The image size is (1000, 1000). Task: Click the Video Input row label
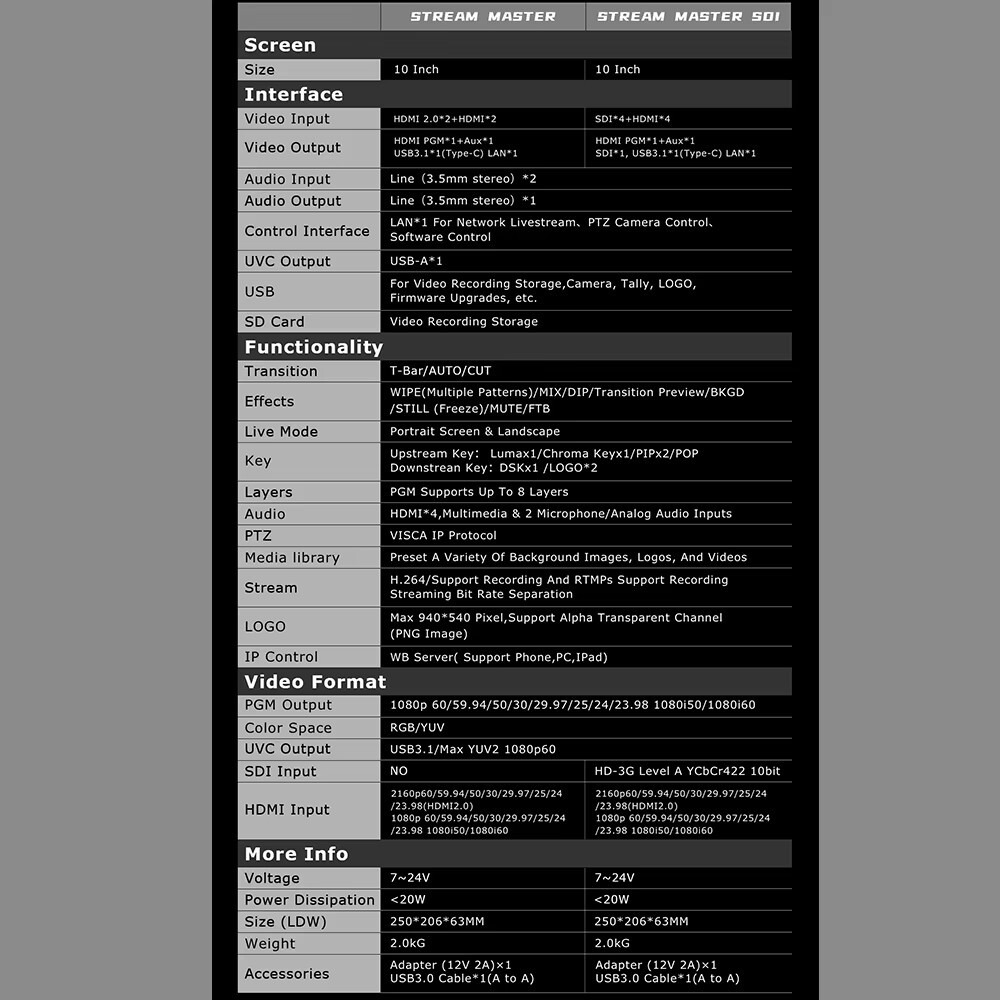pyautogui.click(x=287, y=119)
